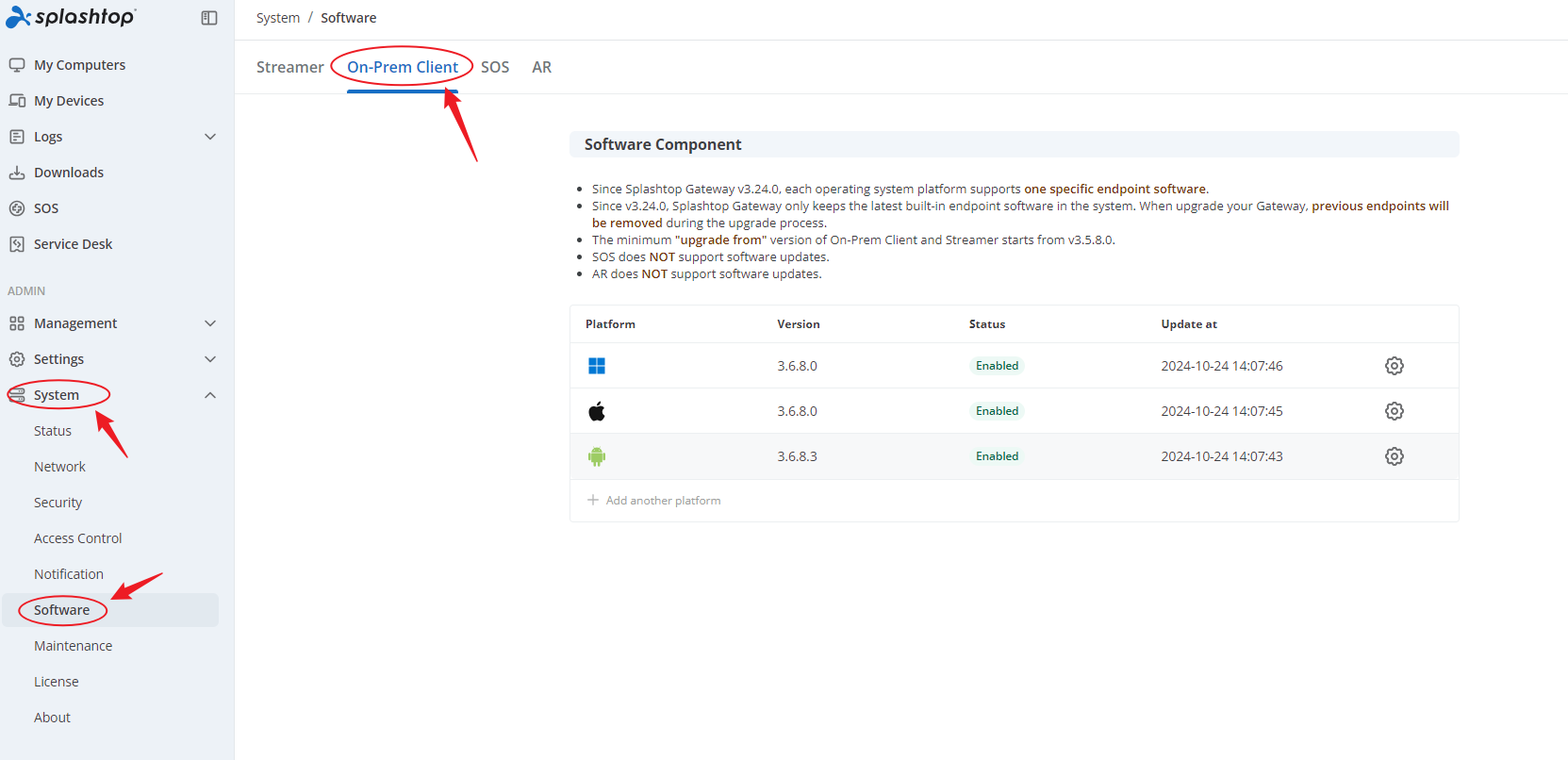
Task: Click the My Devices icon
Action: pyautogui.click(x=17, y=101)
